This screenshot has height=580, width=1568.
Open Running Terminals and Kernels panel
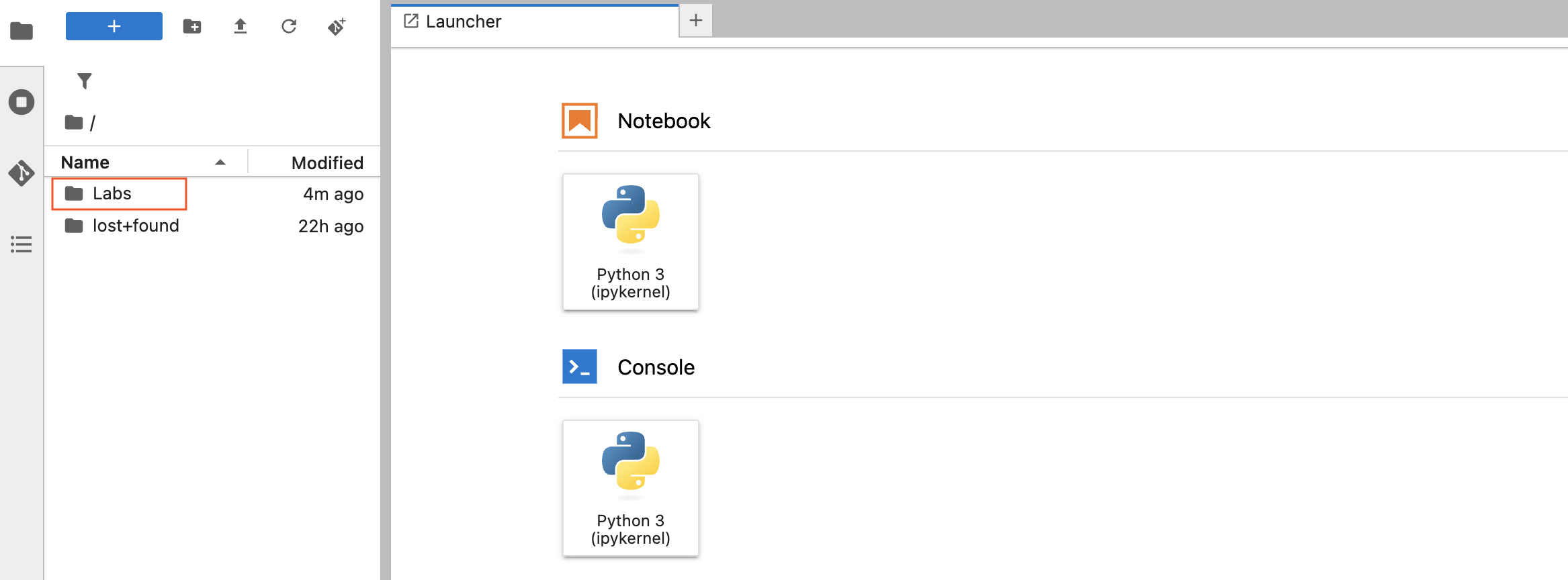tap(21, 102)
